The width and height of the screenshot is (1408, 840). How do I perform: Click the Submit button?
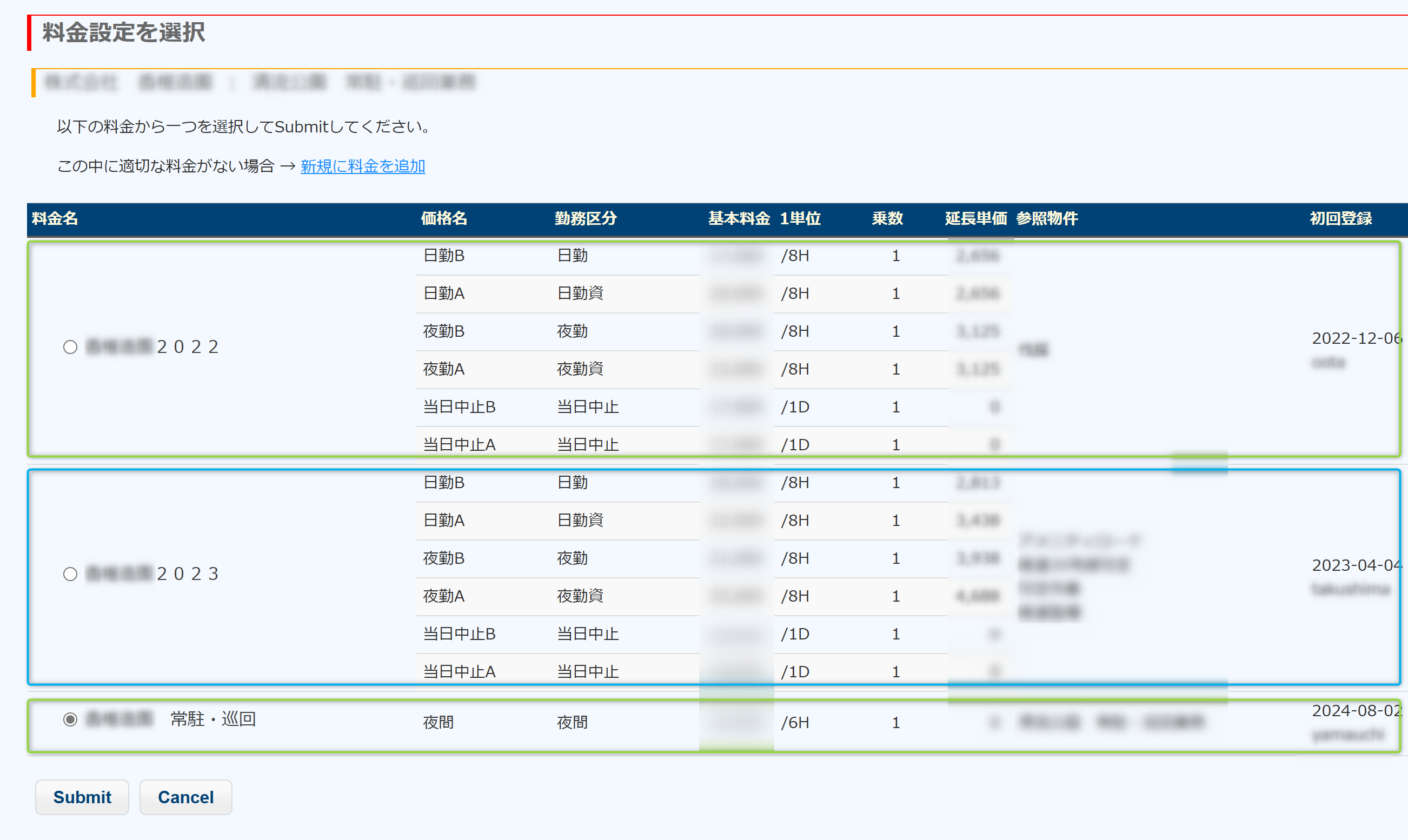[x=82, y=797]
